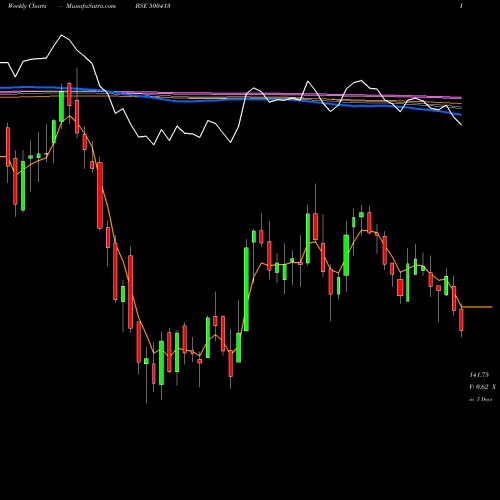Click the 141.75 price value
This screenshot has height=500, width=500.
479,375
